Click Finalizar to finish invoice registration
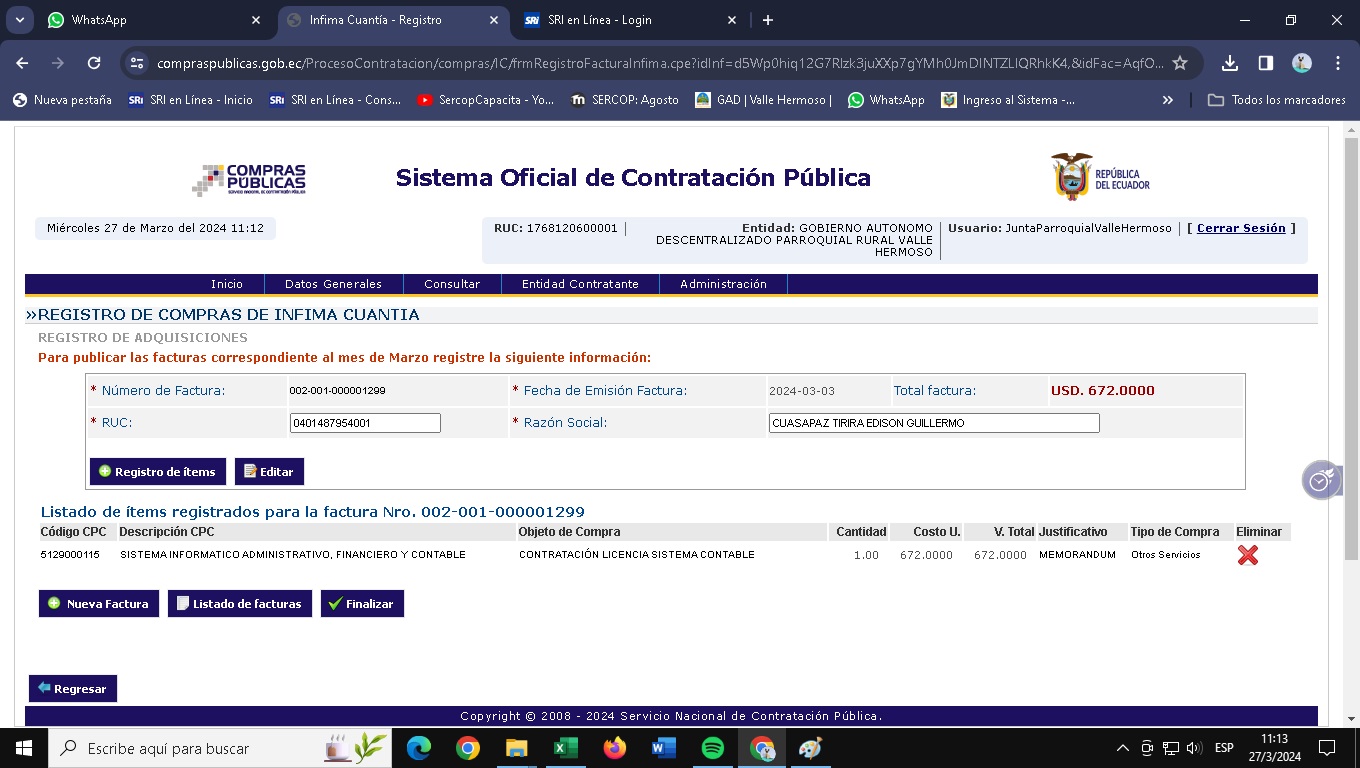This screenshot has height=768, width=1360. pos(362,604)
